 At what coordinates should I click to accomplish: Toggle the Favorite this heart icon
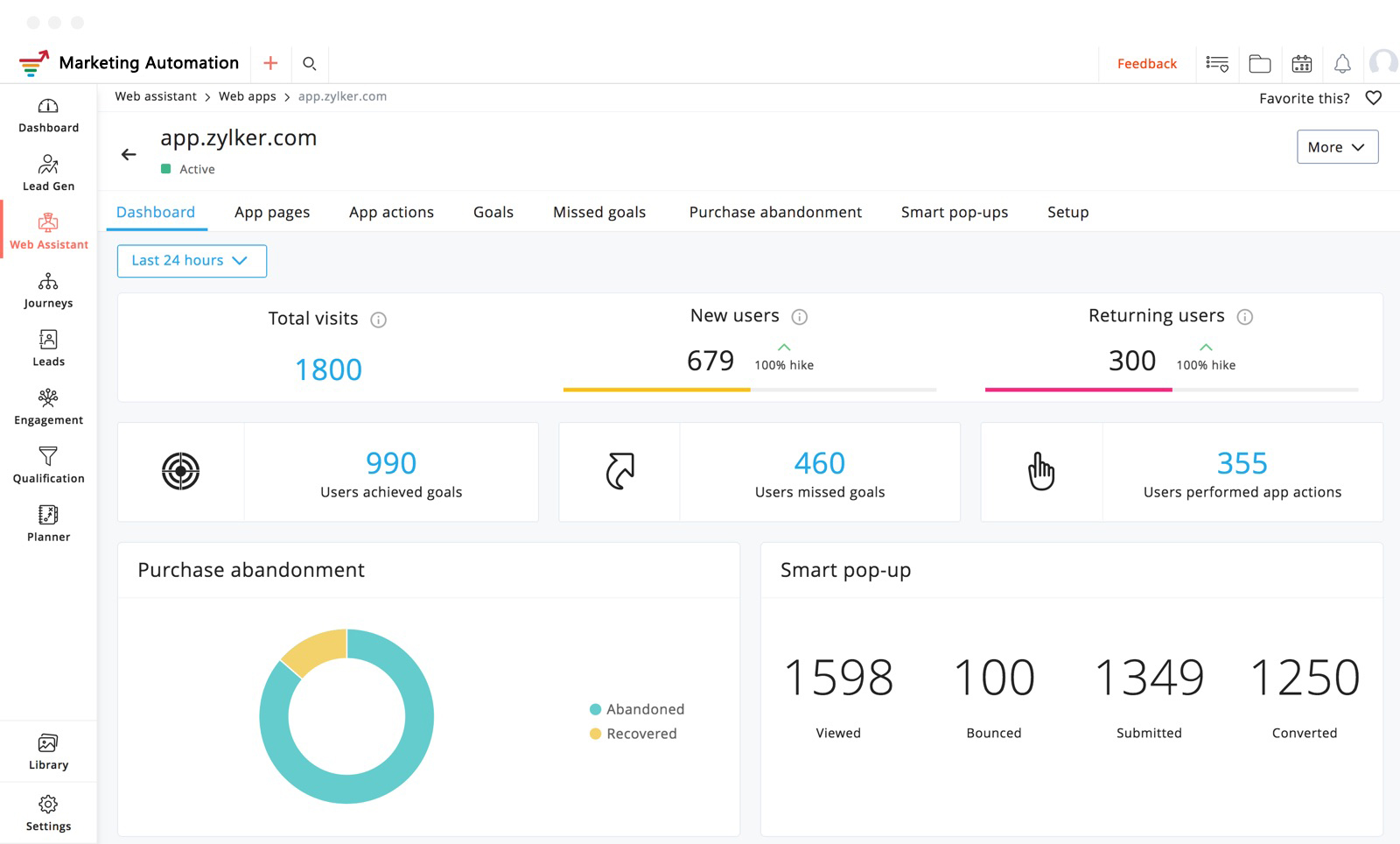coord(1373,98)
